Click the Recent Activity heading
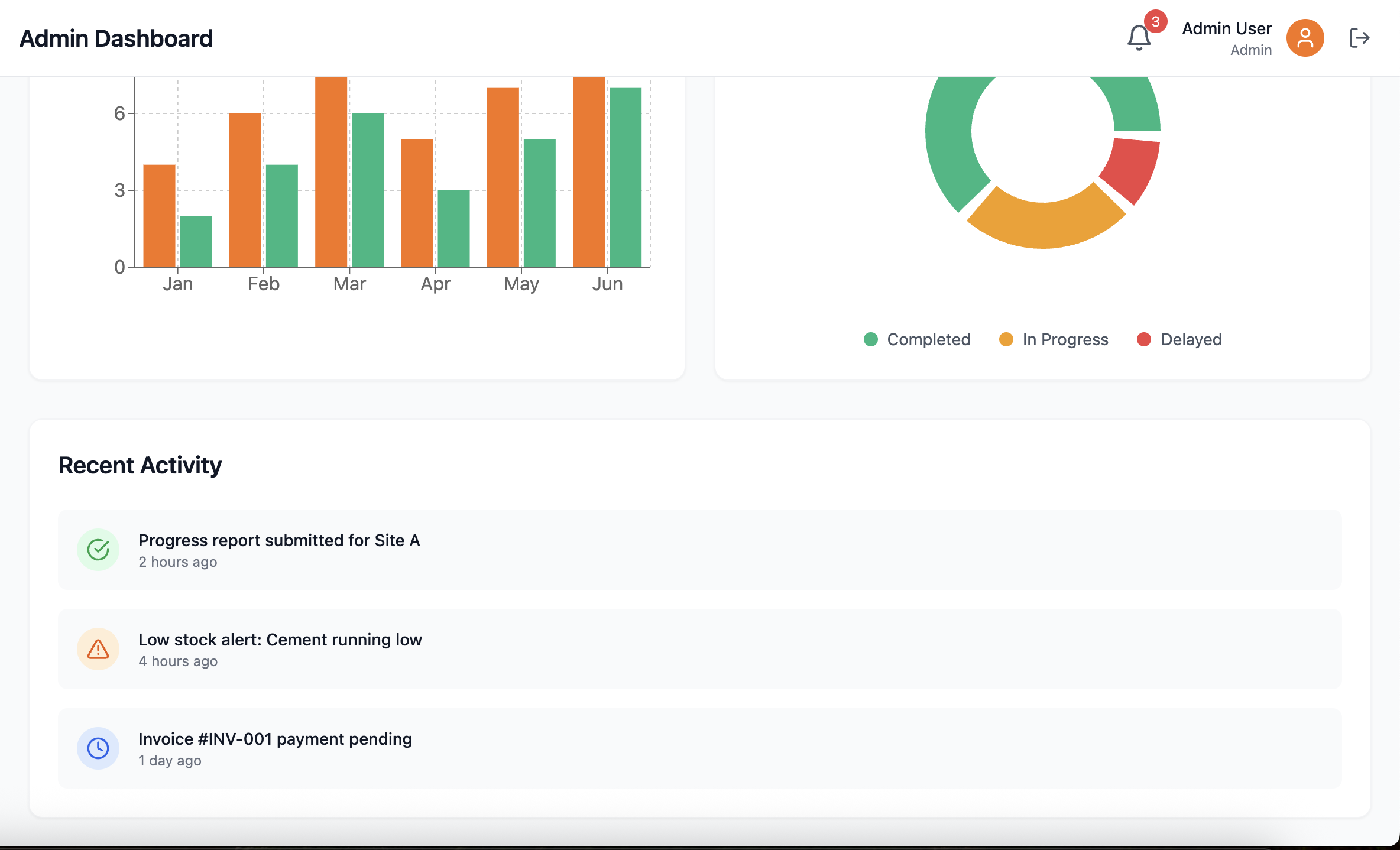Image resolution: width=1400 pixels, height=850 pixels. click(x=140, y=465)
